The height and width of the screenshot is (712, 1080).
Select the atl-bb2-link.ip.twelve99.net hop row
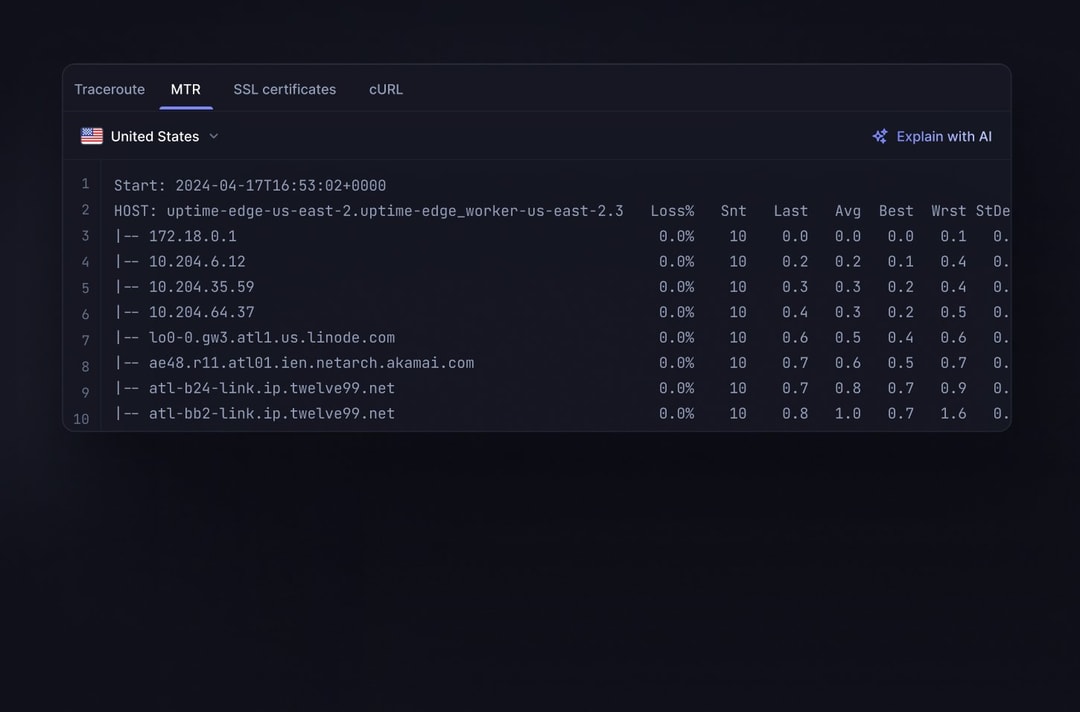pos(271,413)
